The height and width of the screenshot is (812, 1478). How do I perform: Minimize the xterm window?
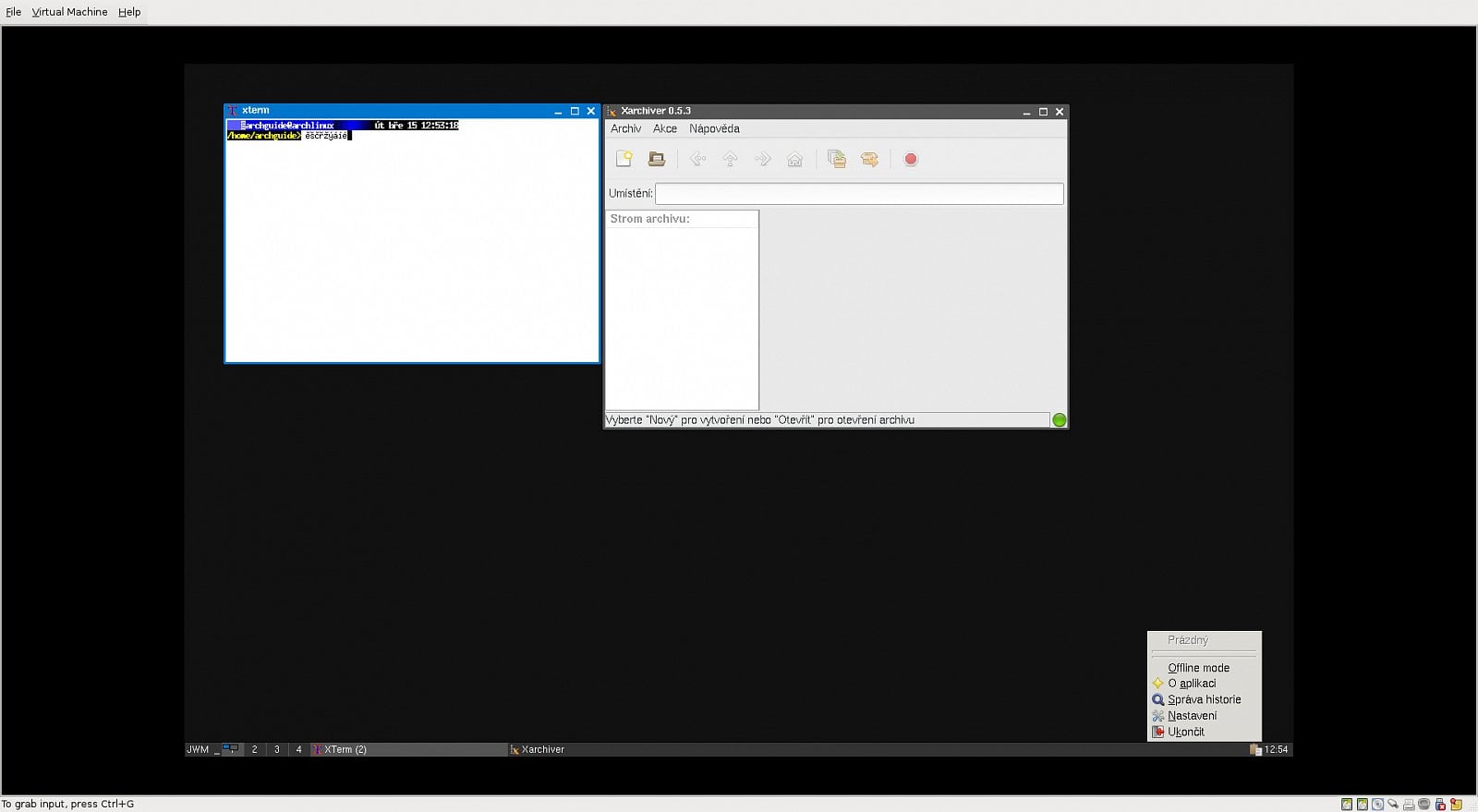pyautogui.click(x=558, y=111)
